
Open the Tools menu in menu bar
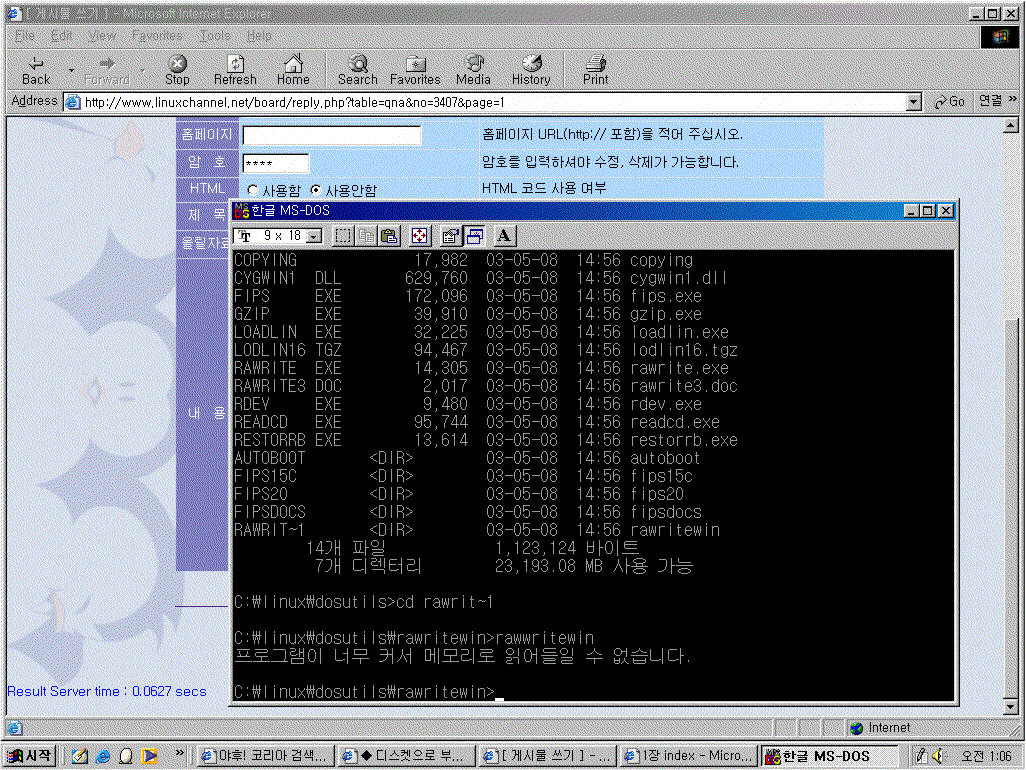pyautogui.click(x=214, y=35)
